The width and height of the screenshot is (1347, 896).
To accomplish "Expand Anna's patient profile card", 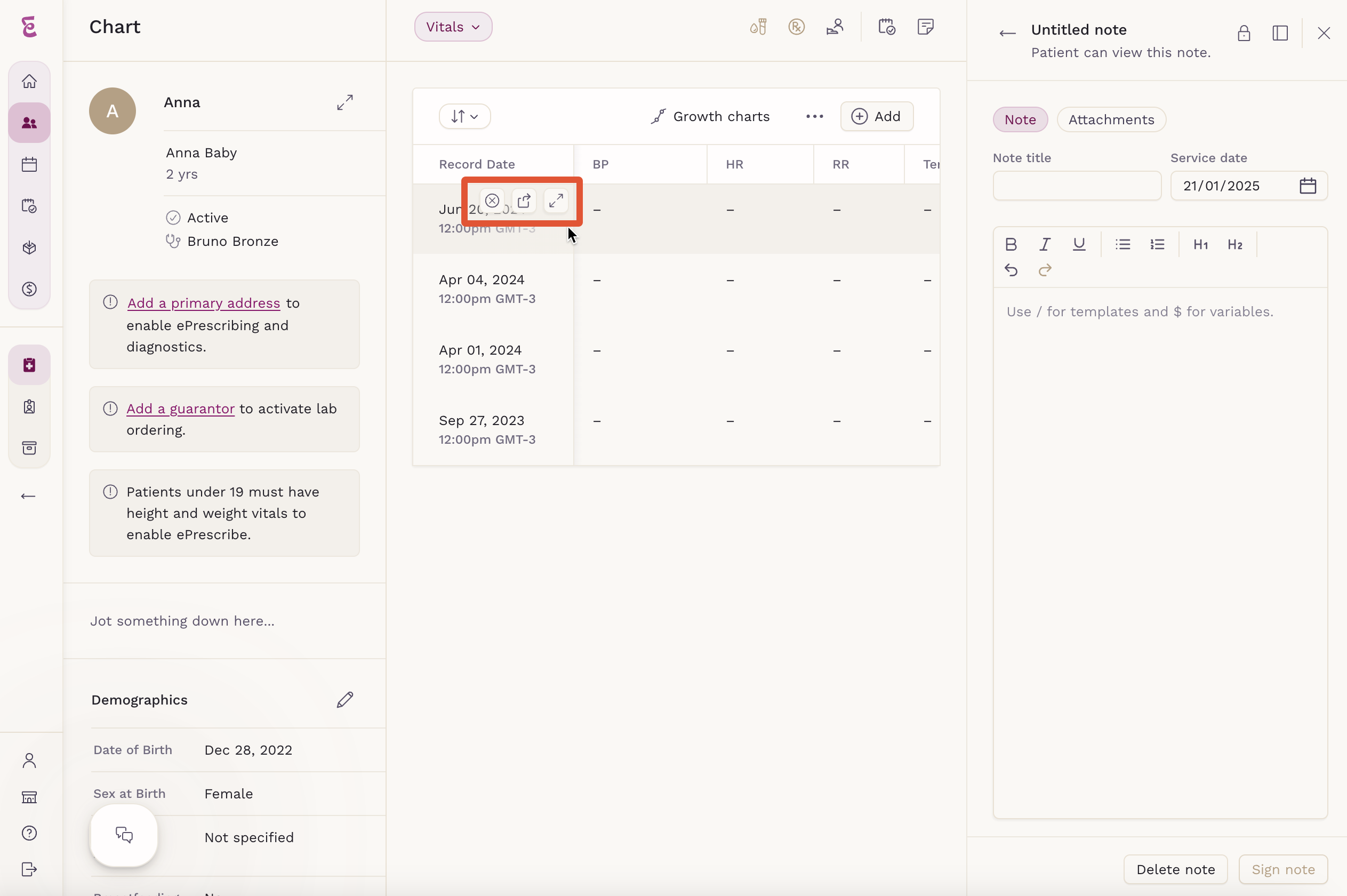I will (345, 102).
